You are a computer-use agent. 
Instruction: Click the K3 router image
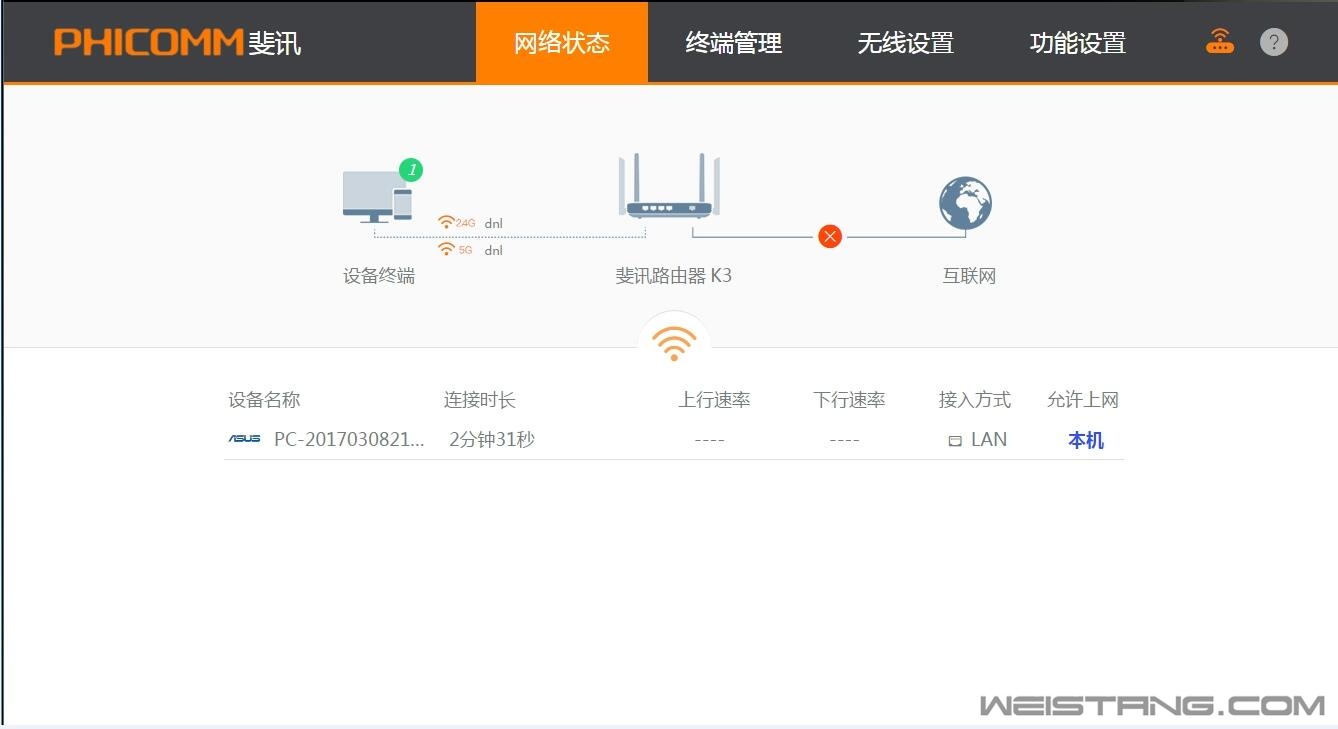(669, 186)
